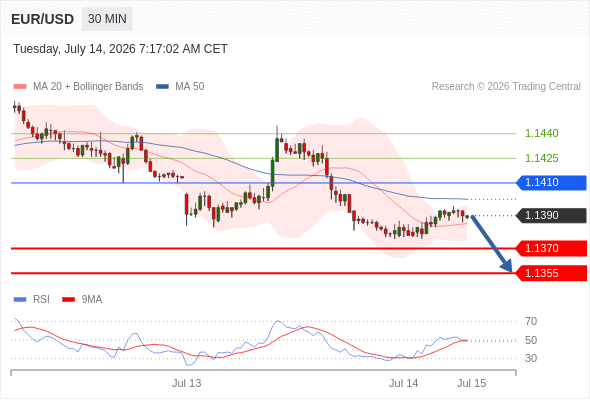Click the EUR/USD pair title
This screenshot has height=400, width=590.
(x=43, y=19)
